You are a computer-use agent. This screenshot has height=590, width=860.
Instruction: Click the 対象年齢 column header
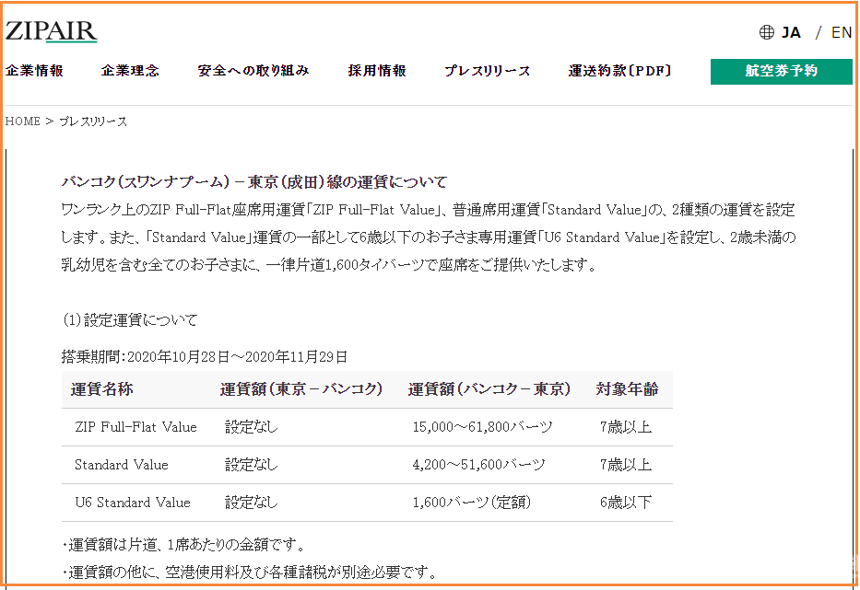coord(627,389)
